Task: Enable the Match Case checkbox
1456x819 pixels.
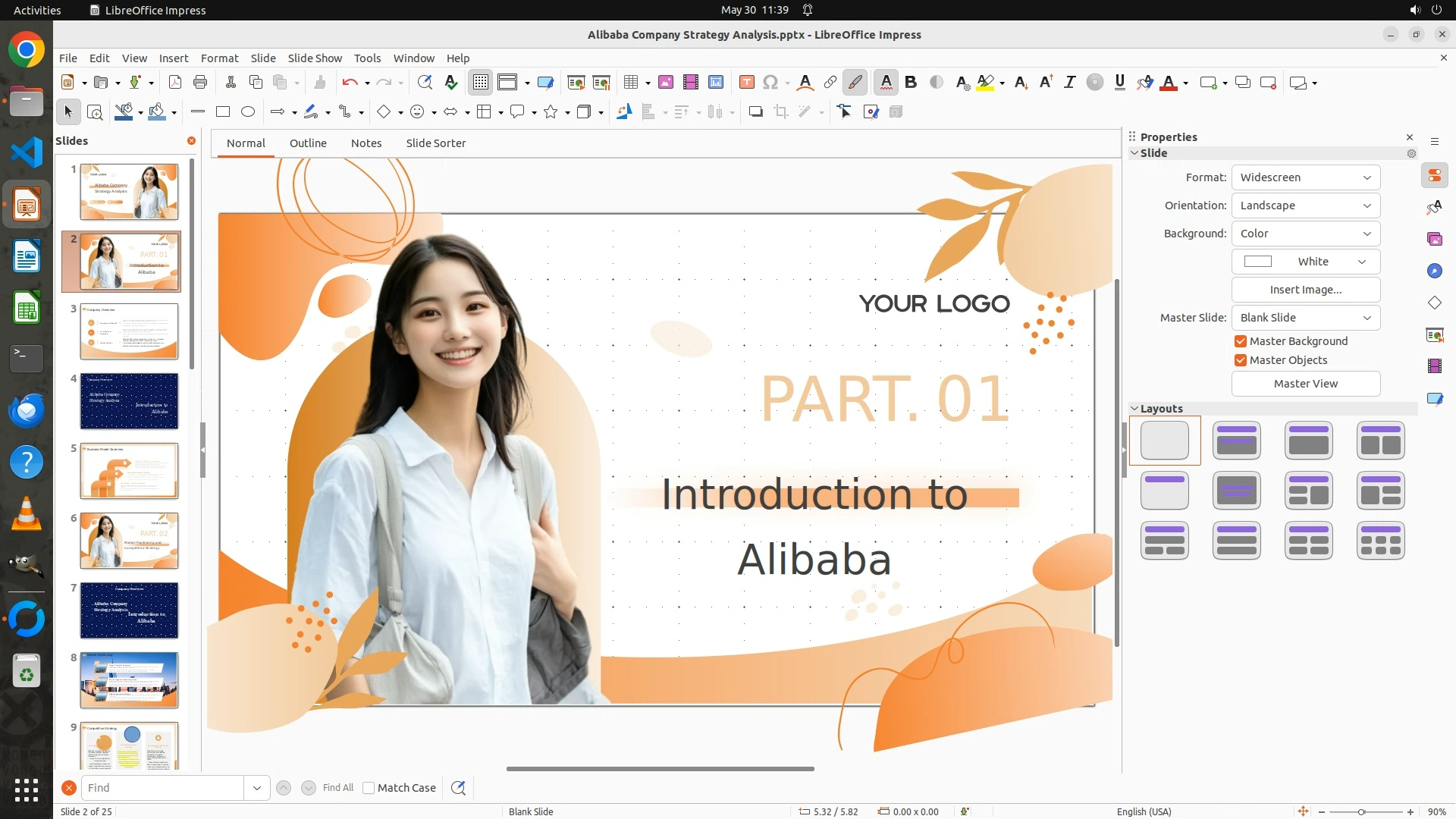Action: click(369, 788)
